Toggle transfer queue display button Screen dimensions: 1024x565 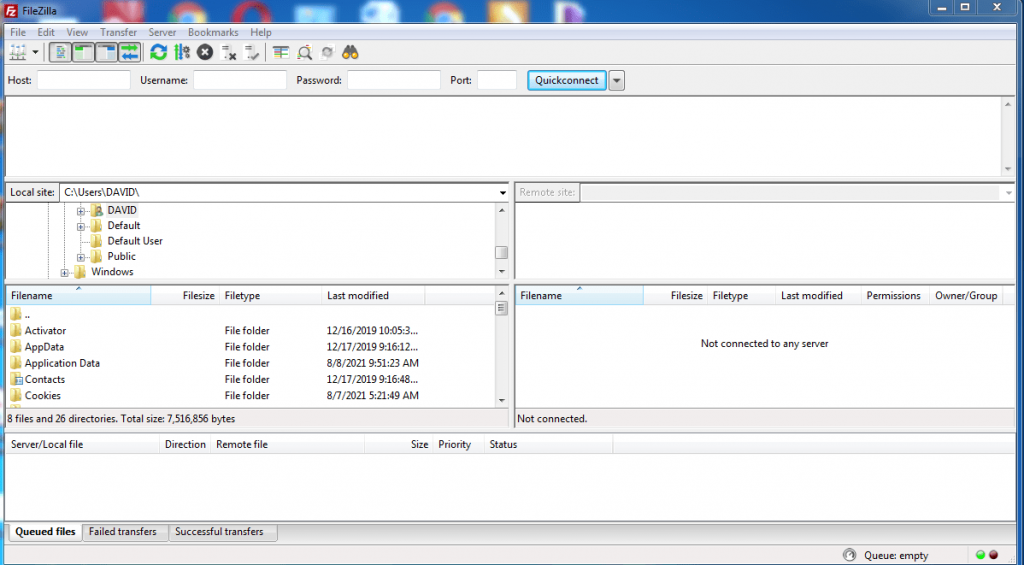pyautogui.click(x=130, y=52)
